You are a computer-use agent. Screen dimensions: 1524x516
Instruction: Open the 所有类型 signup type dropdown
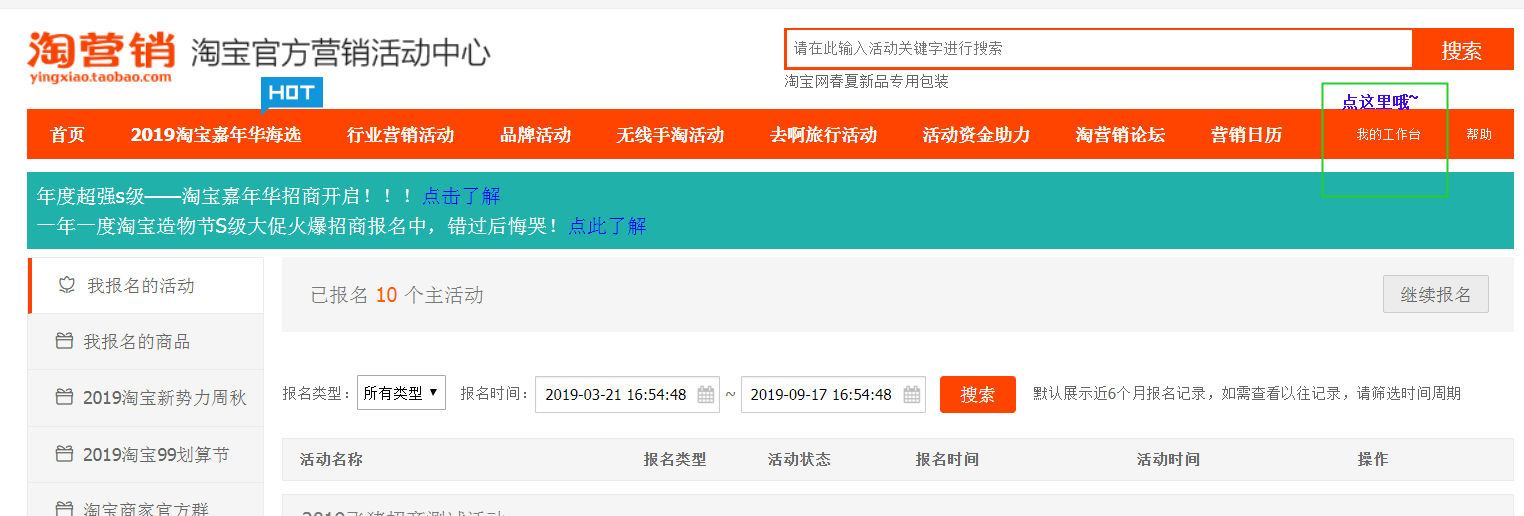pyautogui.click(x=401, y=393)
